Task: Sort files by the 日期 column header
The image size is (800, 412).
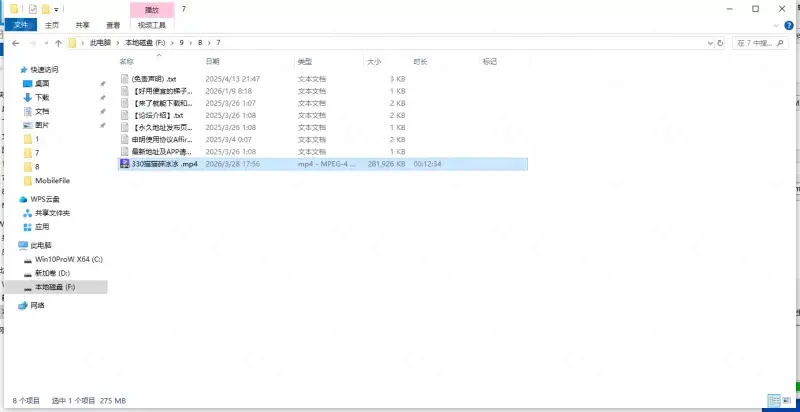Action: 212,61
